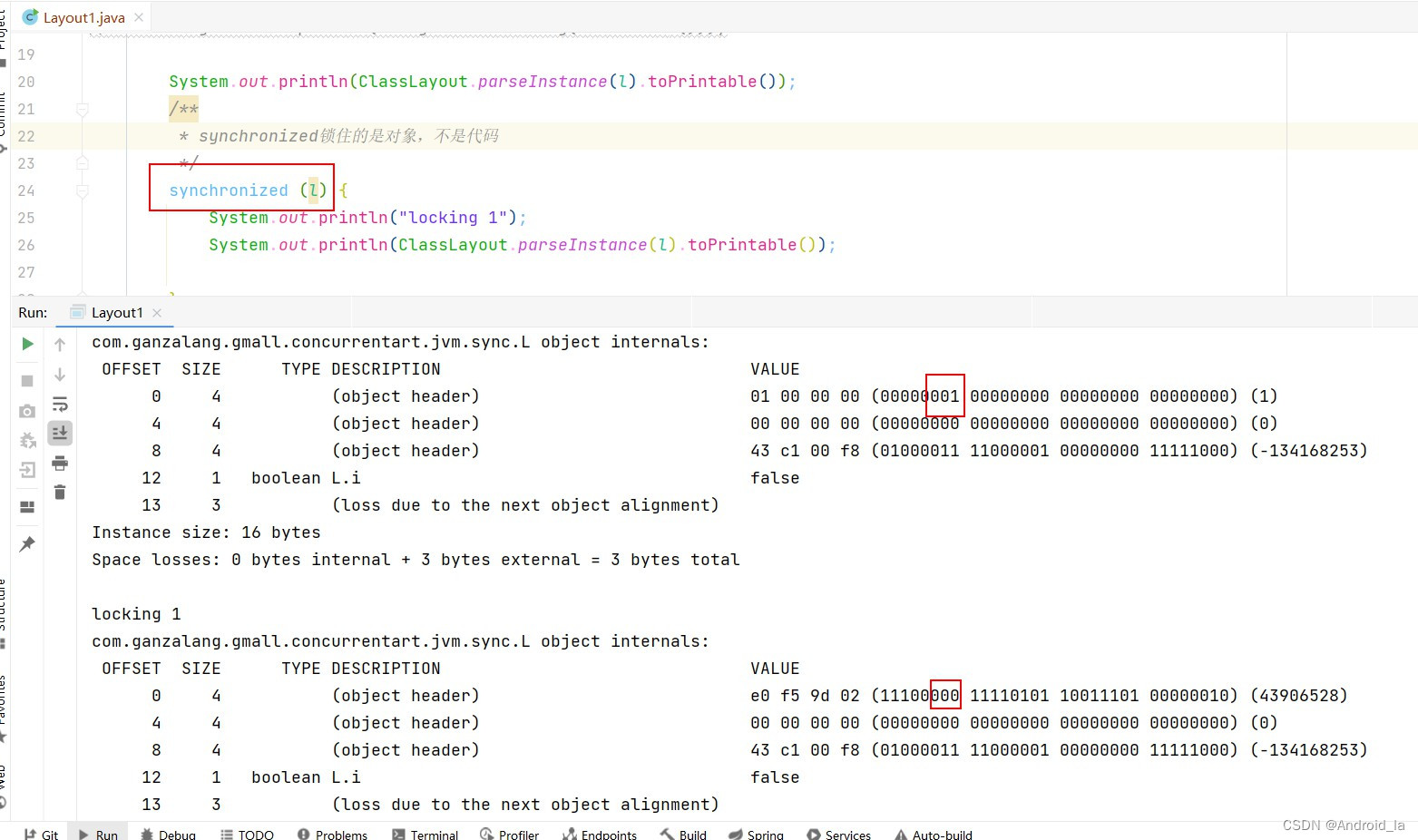Click the Stop process square icon

(x=27, y=380)
